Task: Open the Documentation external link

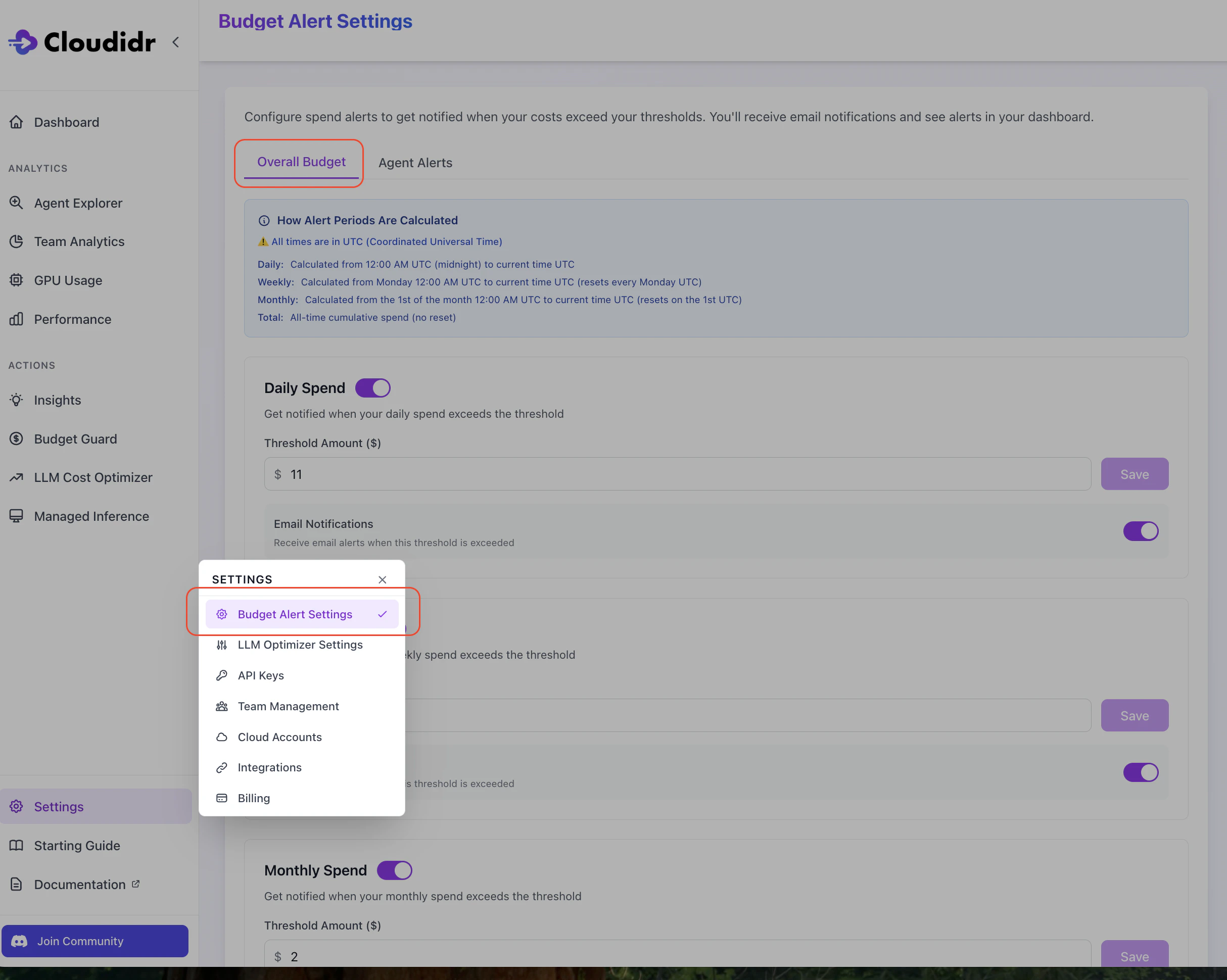Action: pyautogui.click(x=80, y=885)
